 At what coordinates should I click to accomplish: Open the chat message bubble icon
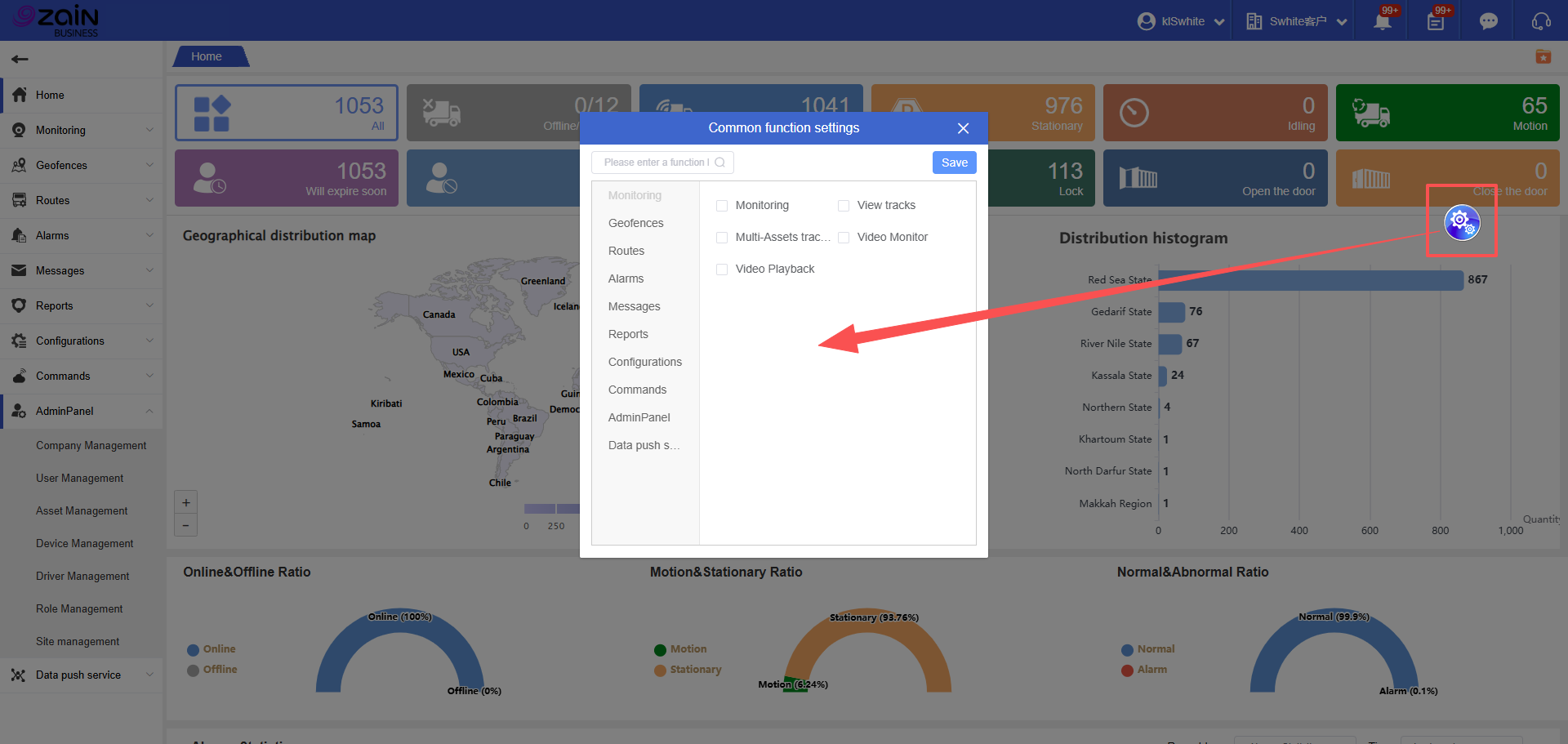[1489, 21]
